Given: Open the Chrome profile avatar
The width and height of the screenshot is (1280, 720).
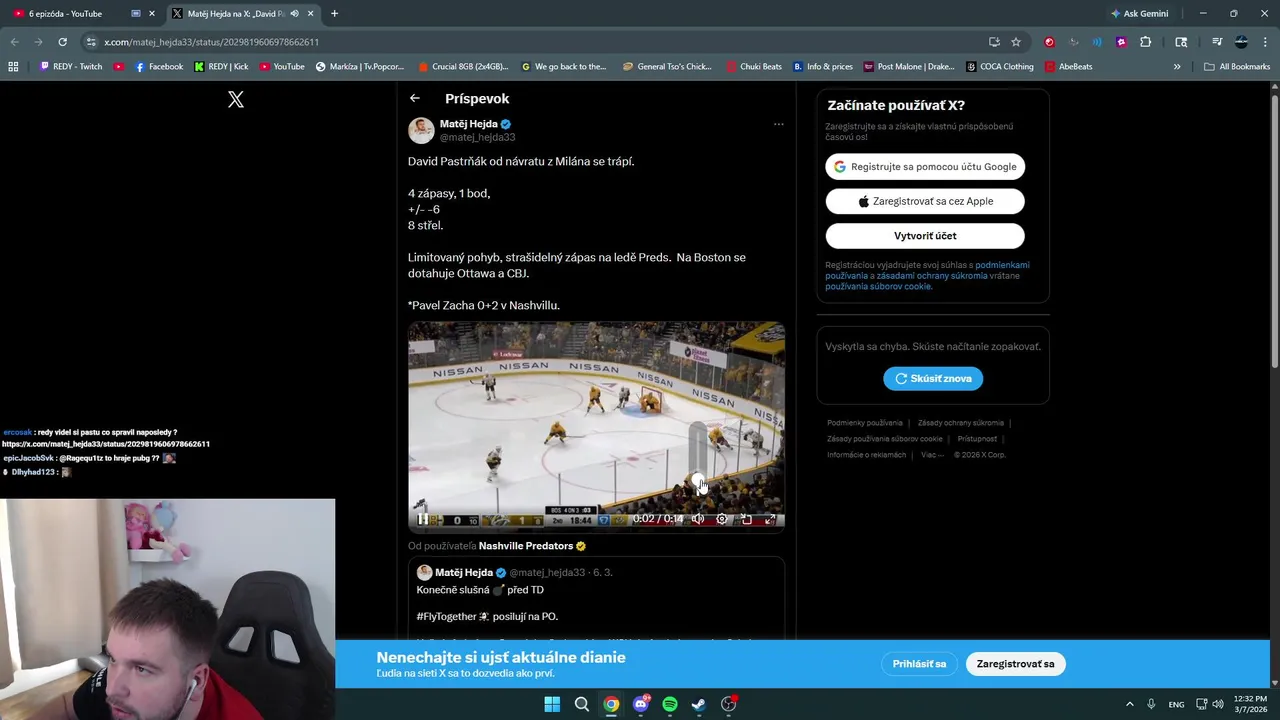Looking at the screenshot, I should click(x=1241, y=42).
